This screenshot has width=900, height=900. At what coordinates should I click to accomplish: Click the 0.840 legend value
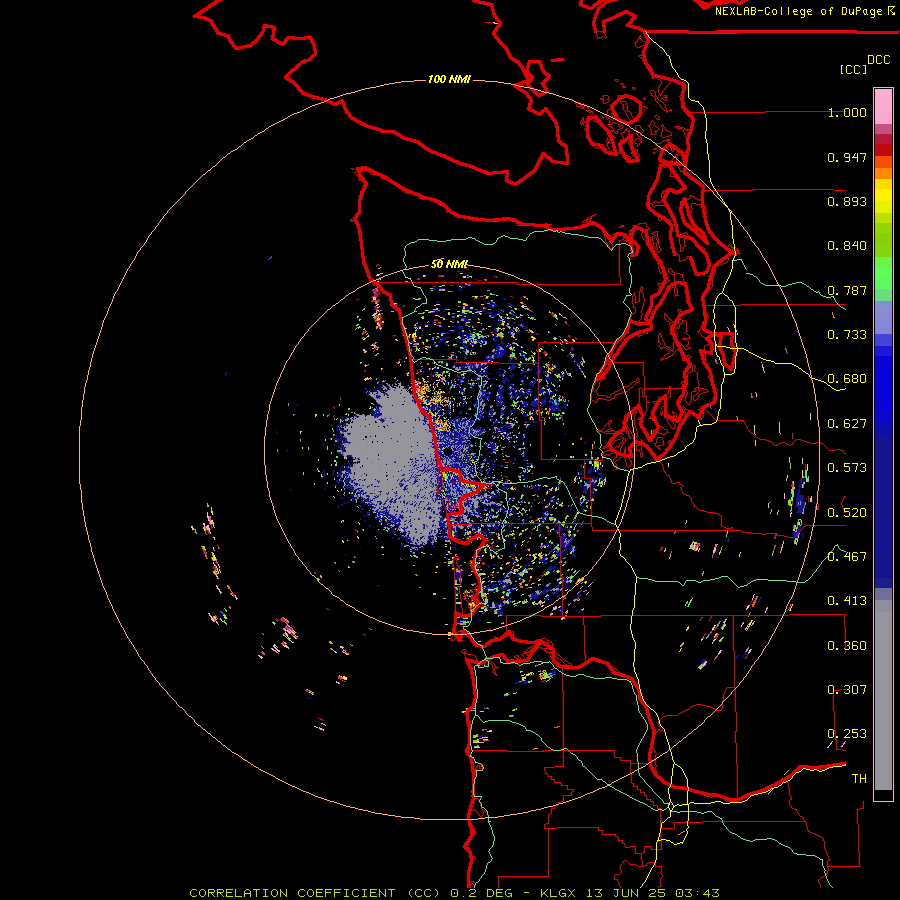click(x=847, y=246)
